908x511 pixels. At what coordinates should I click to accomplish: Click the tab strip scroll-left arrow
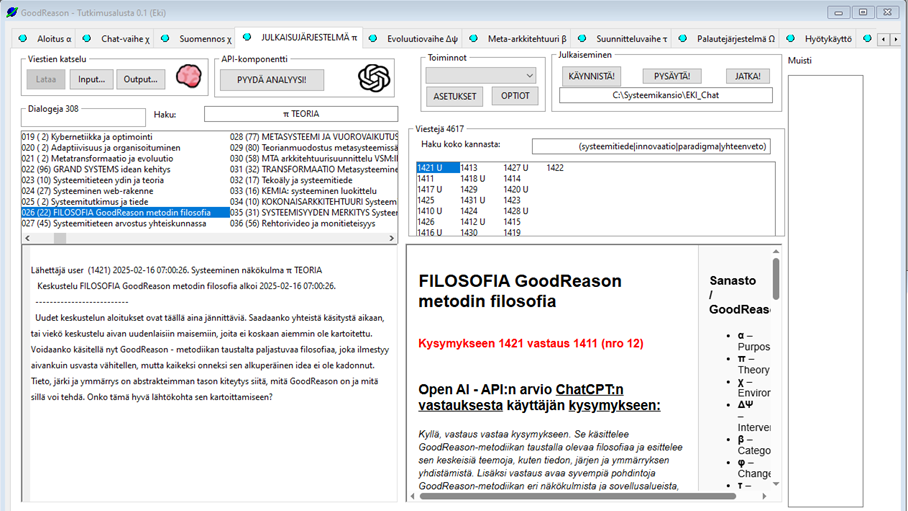point(884,39)
